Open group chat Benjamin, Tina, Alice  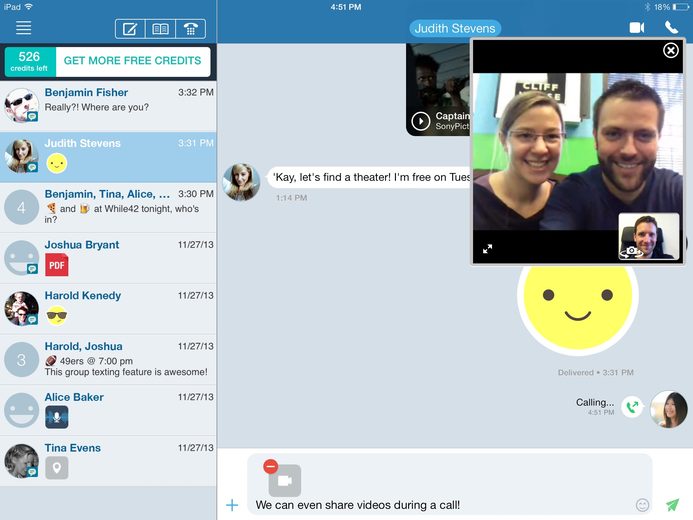coord(108,208)
